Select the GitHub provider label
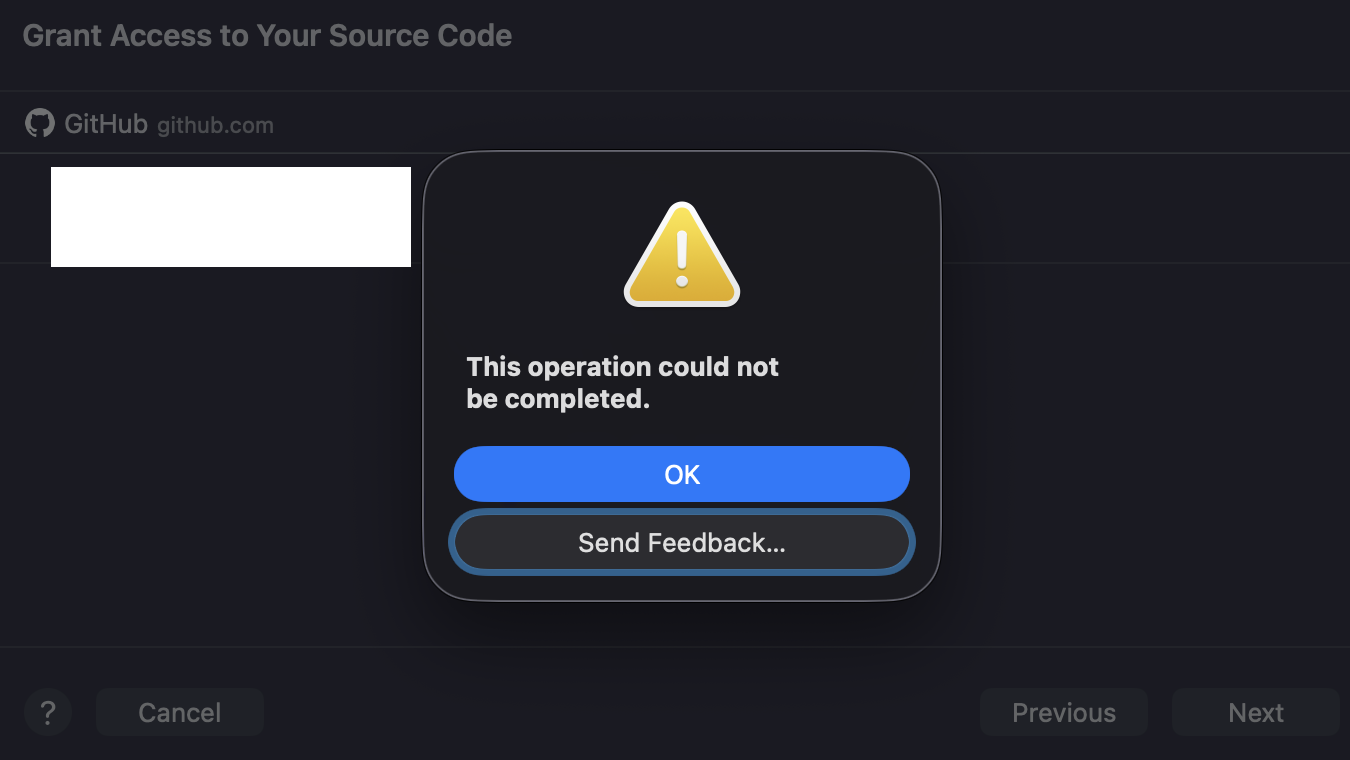Viewport: 1350px width, 760px height. 106,124
